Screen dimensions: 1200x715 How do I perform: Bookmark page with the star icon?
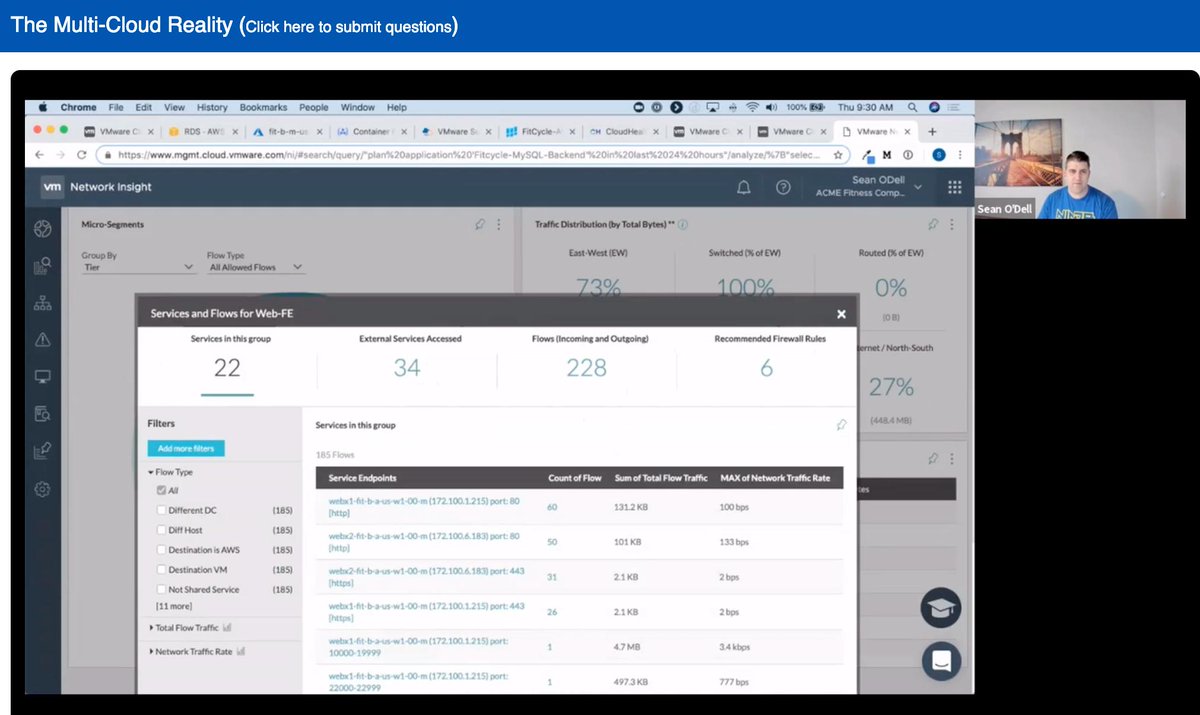pos(838,155)
